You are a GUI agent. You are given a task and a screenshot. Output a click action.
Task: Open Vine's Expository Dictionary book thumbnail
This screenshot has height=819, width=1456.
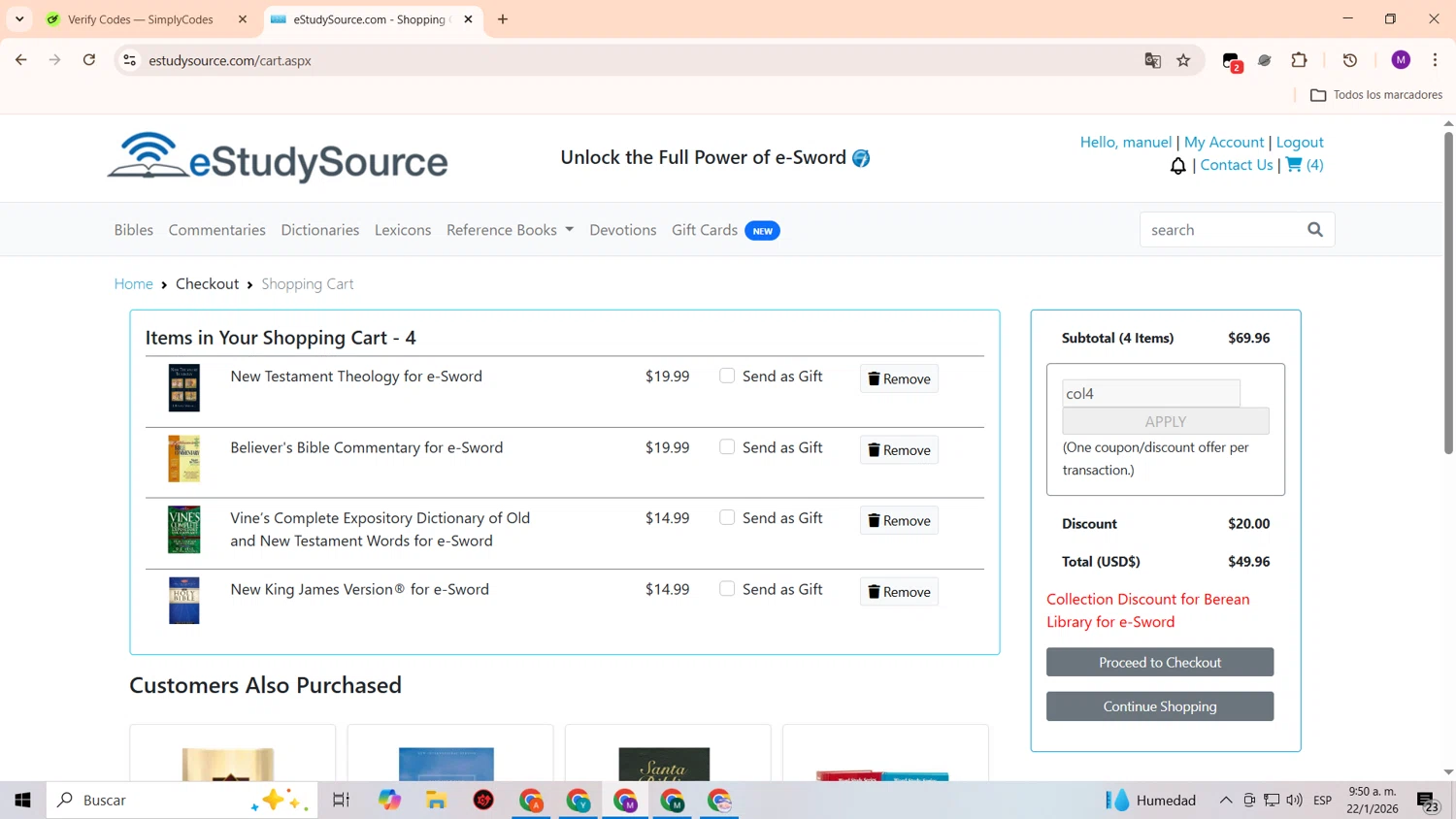pyautogui.click(x=183, y=530)
